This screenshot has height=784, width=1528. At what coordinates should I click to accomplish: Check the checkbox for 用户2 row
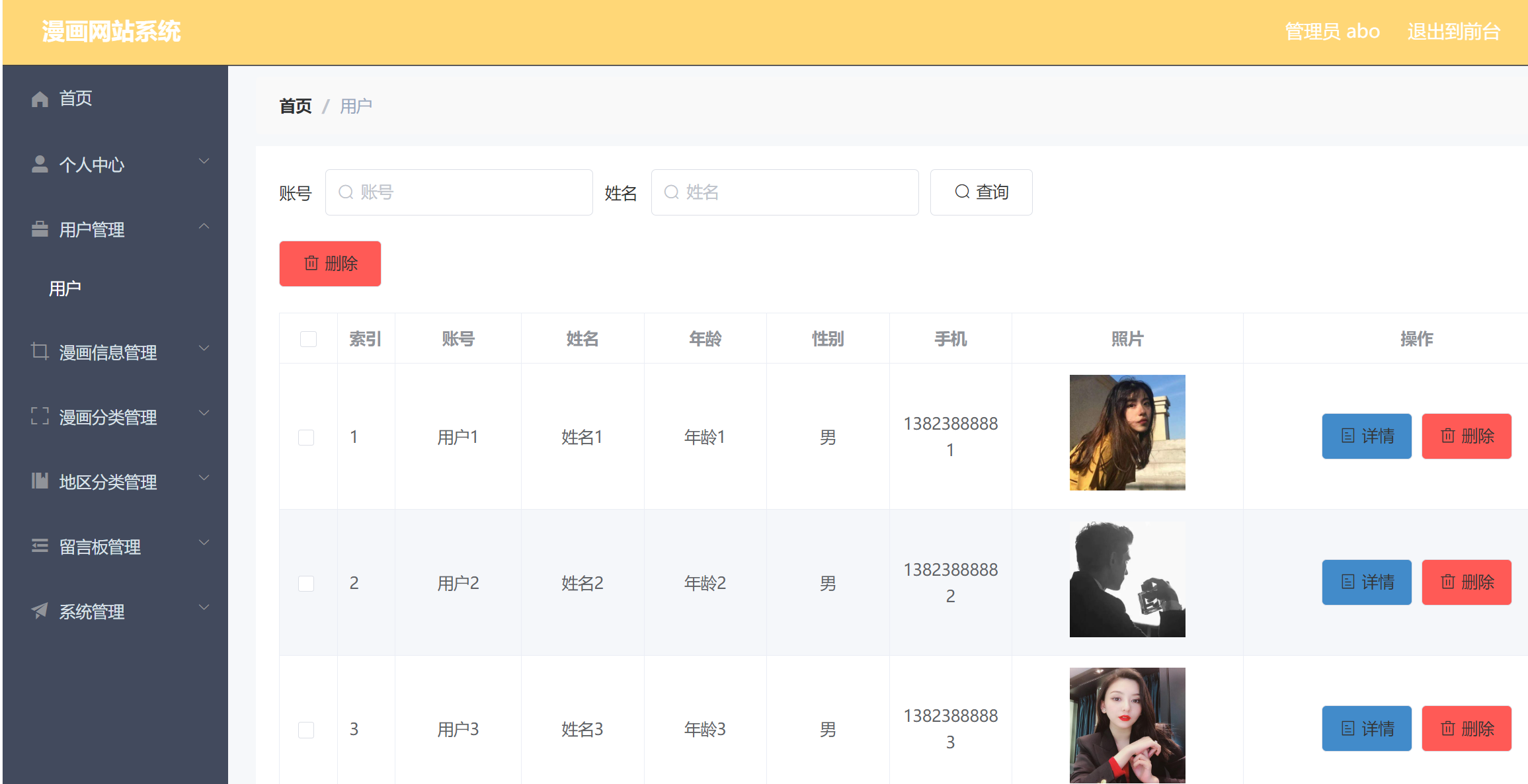pos(306,583)
